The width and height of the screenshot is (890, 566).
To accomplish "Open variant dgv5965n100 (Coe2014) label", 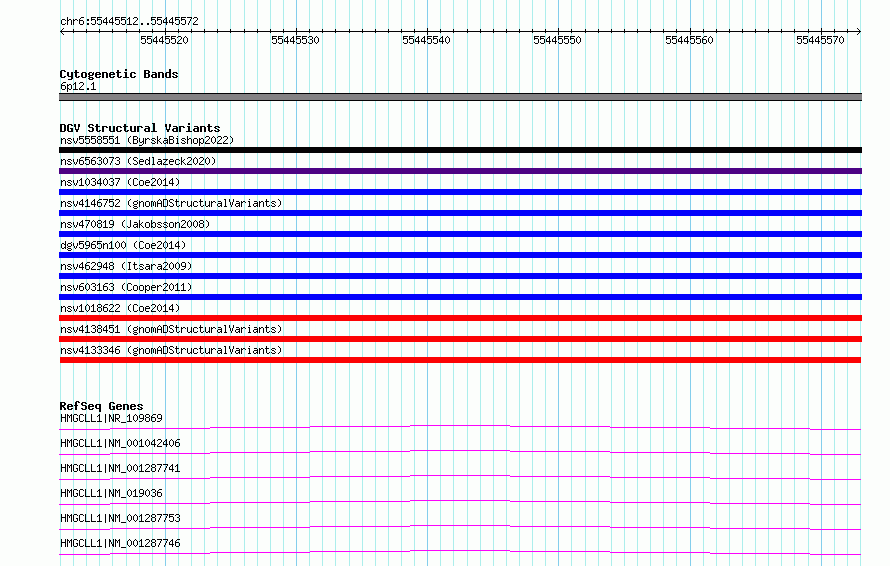I will click(x=123, y=245).
